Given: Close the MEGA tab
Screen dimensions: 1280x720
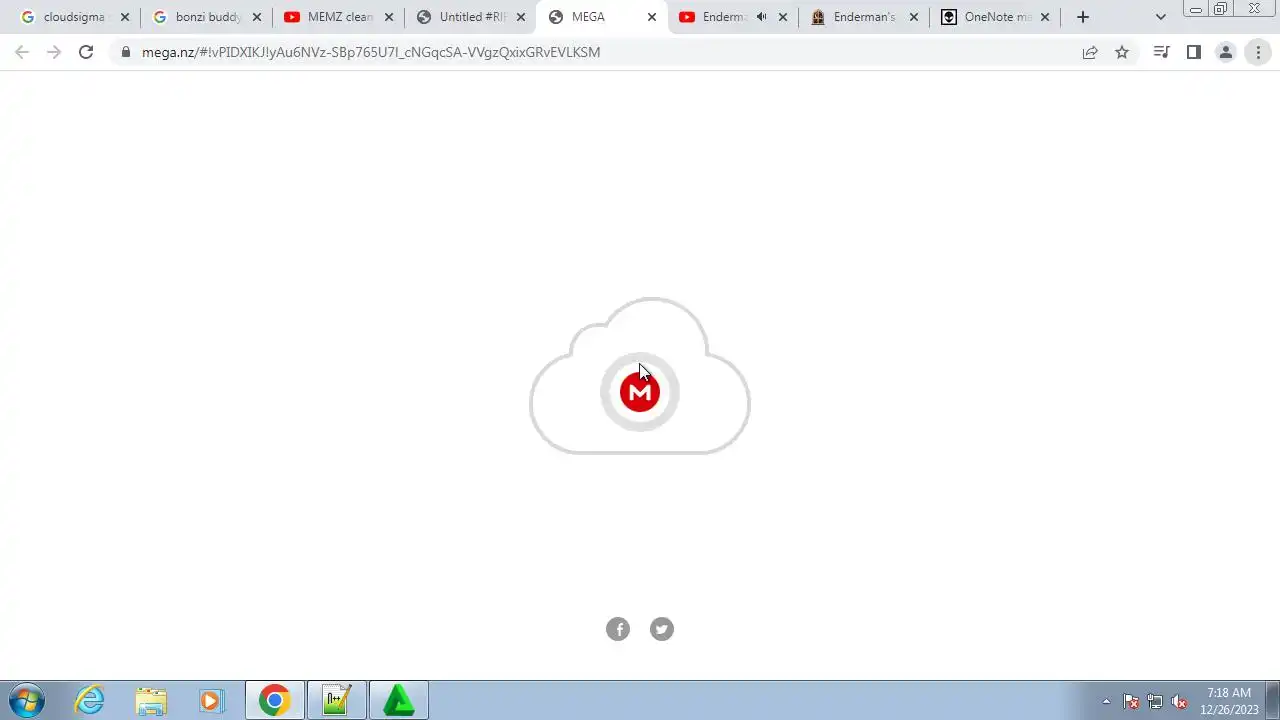Looking at the screenshot, I should coord(652,17).
